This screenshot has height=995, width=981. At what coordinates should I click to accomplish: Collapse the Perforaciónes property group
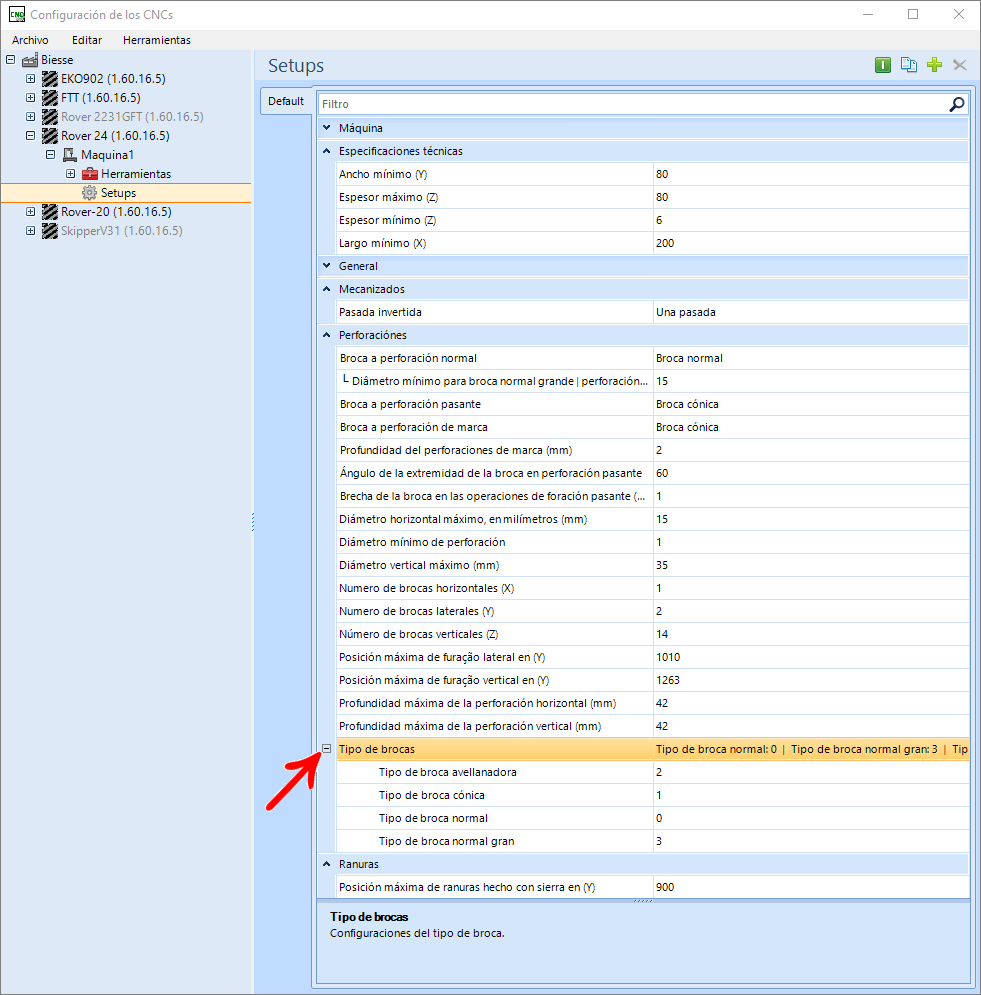pos(327,335)
